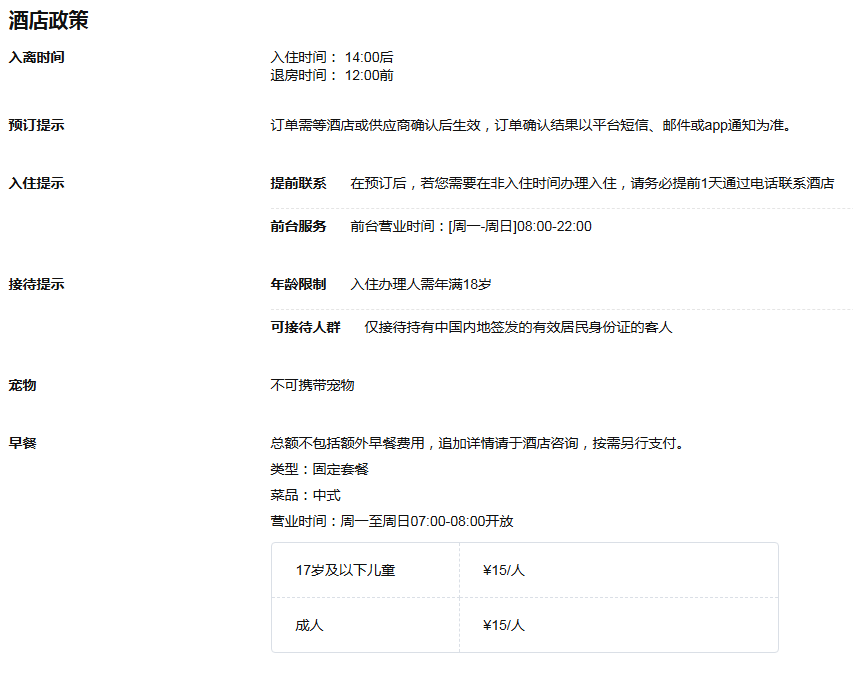This screenshot has height=677, width=853.
Task: Select the 接待提示 label
Action: coord(36,284)
